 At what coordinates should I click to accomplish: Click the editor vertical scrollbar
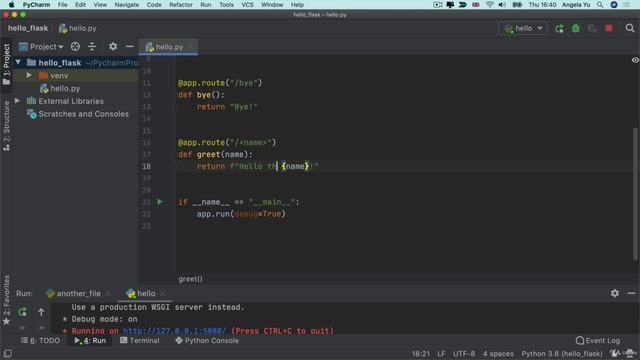coord(635,194)
